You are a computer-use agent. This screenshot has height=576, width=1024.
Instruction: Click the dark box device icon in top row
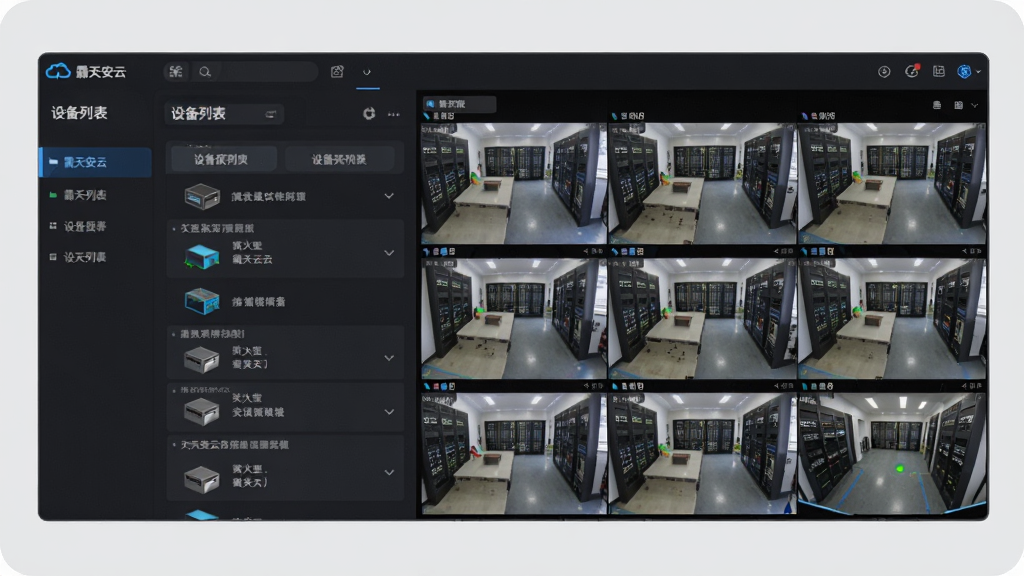pos(202,196)
